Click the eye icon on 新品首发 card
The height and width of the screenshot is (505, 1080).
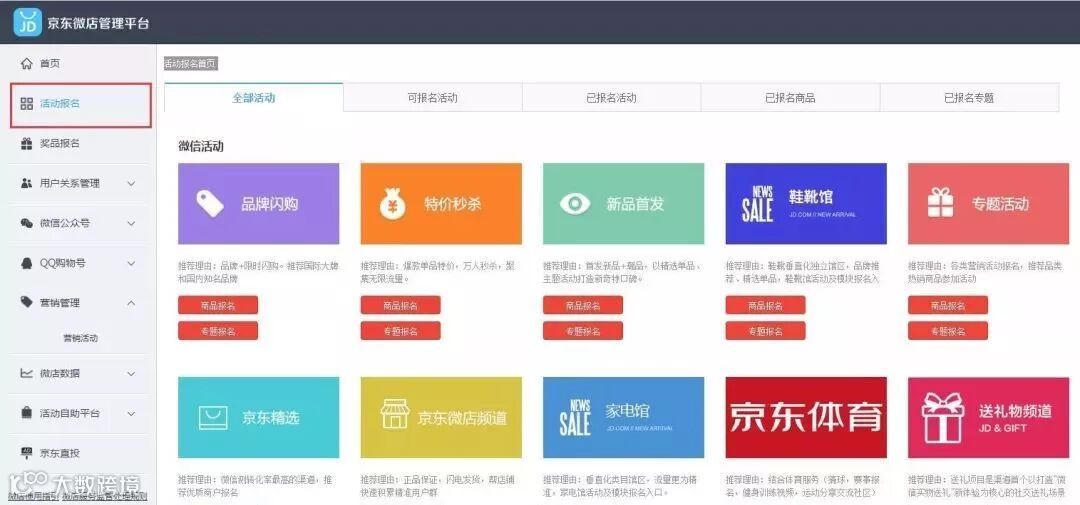pos(575,204)
